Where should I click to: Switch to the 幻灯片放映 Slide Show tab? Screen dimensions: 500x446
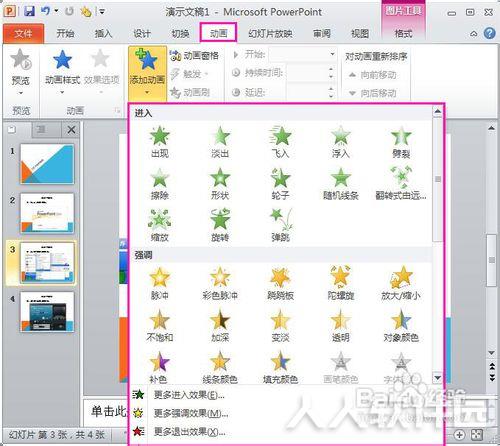pos(270,34)
